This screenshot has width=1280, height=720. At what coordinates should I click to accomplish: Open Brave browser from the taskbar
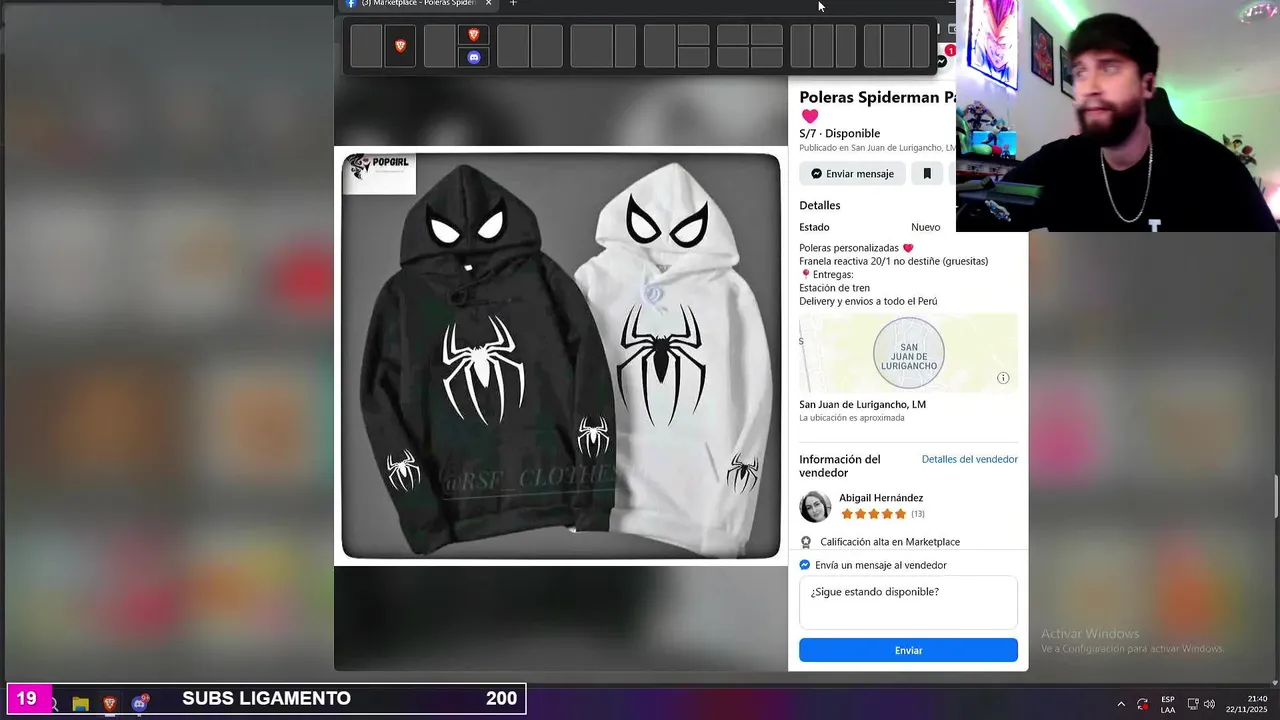point(110,704)
